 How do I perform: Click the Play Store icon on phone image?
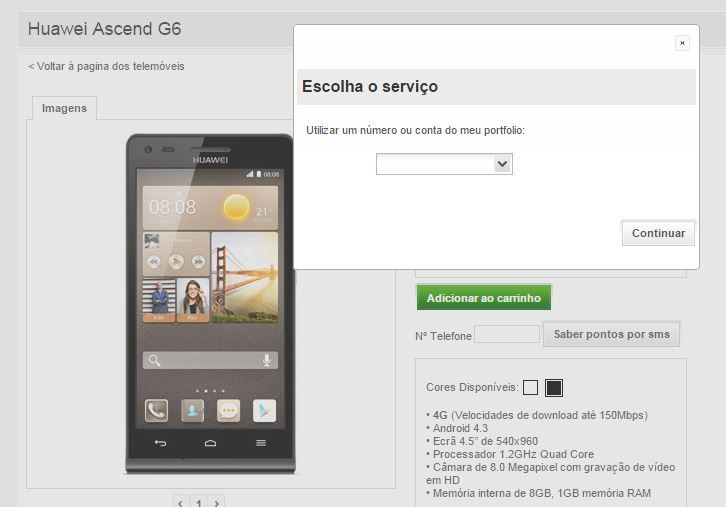[264, 411]
